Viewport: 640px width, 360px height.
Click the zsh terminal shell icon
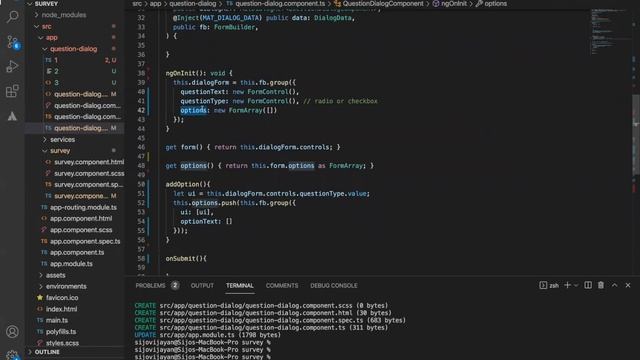tap(543, 285)
